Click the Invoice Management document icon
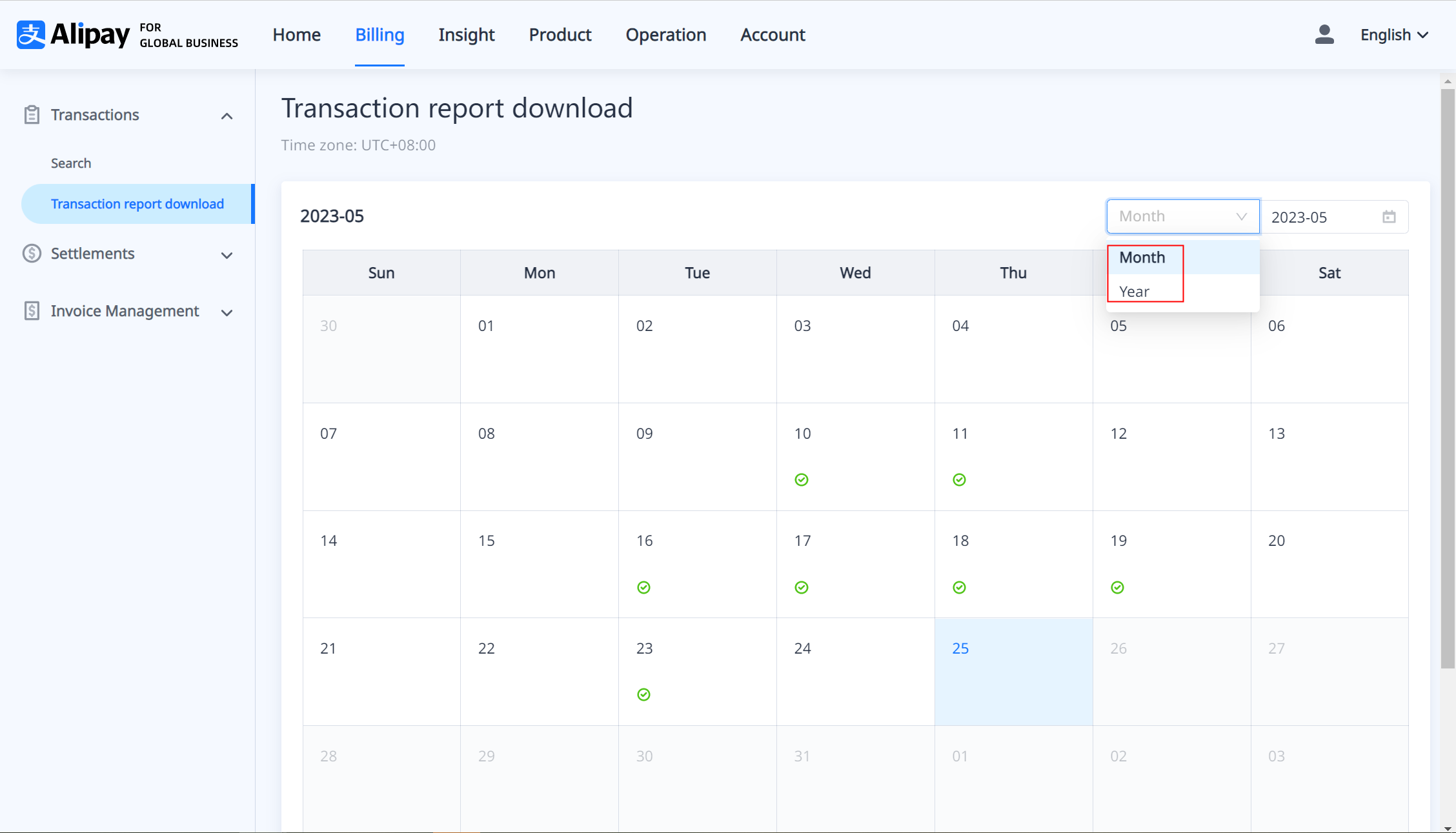 pyautogui.click(x=32, y=311)
